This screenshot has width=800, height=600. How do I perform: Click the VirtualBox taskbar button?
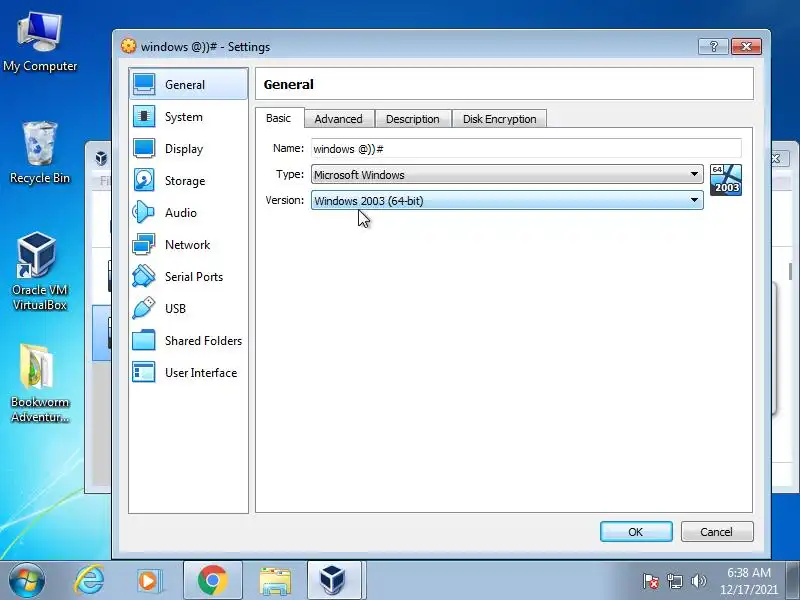click(334, 580)
